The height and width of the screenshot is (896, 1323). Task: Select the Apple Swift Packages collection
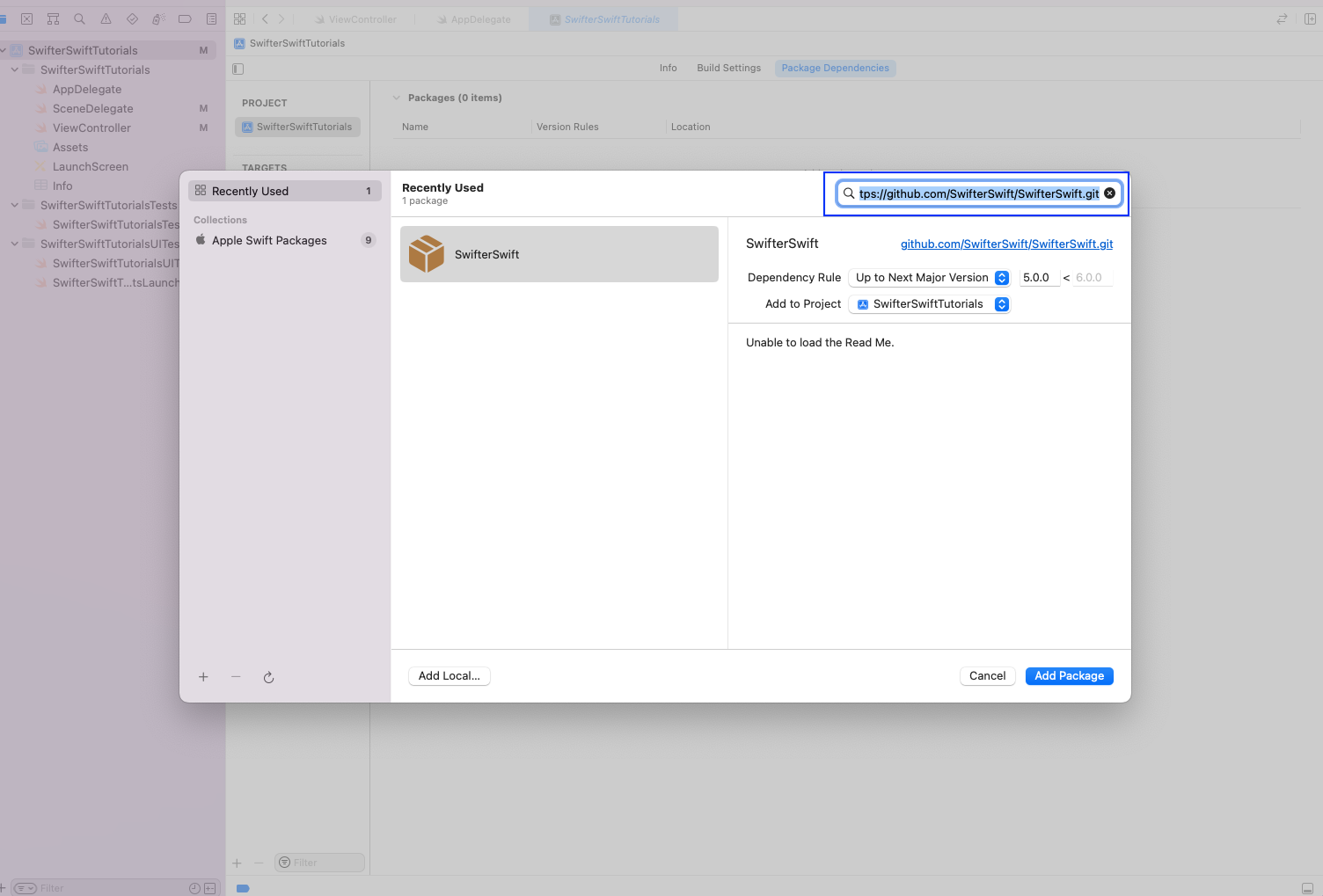point(285,241)
